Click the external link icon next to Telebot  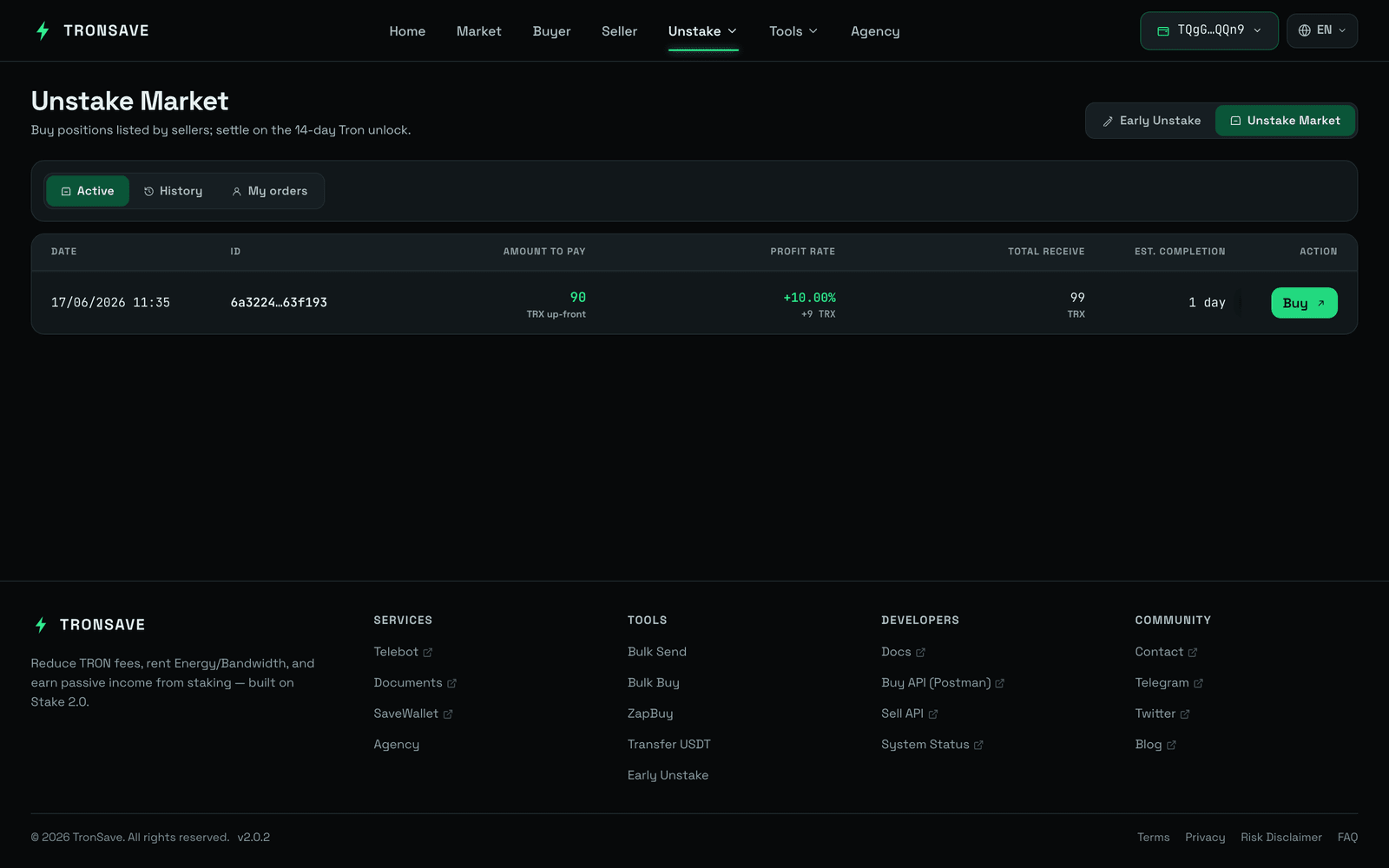coord(427,653)
